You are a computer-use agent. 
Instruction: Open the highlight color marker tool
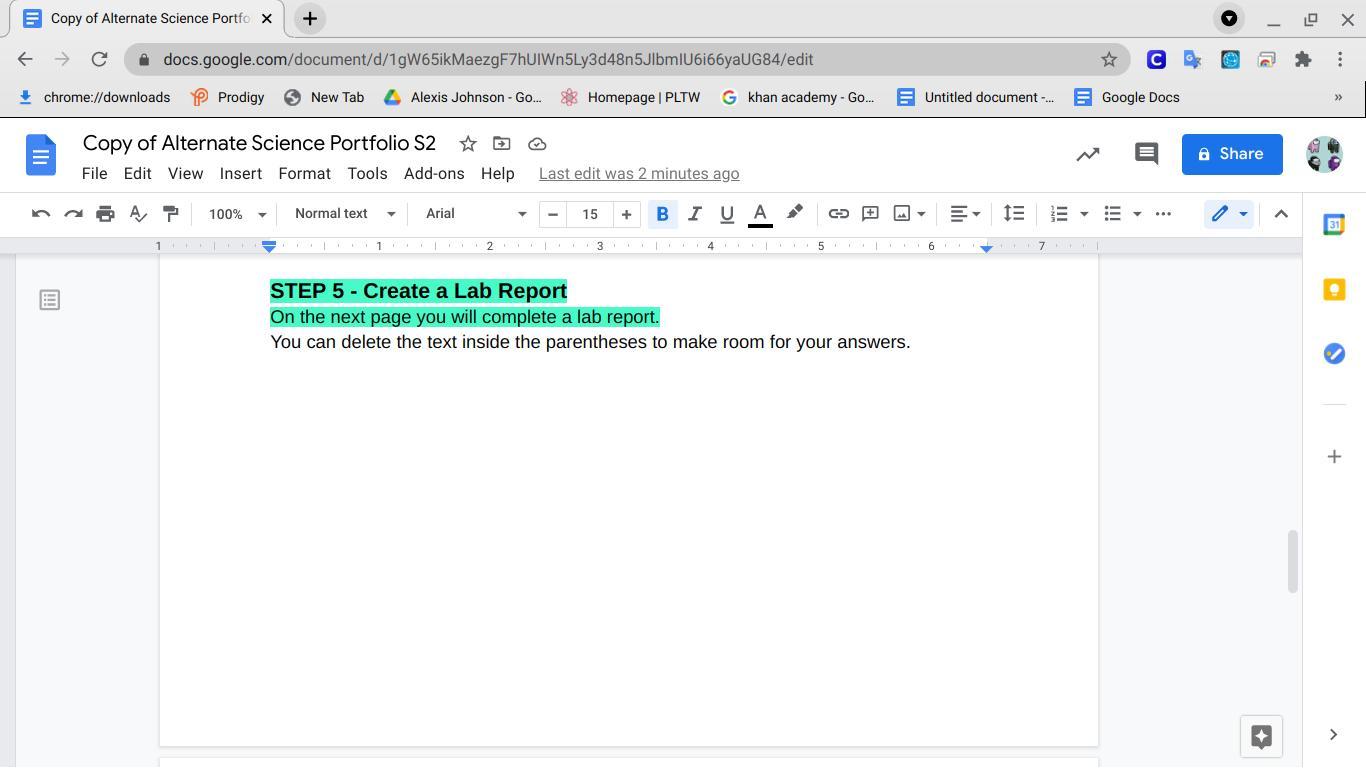click(794, 213)
